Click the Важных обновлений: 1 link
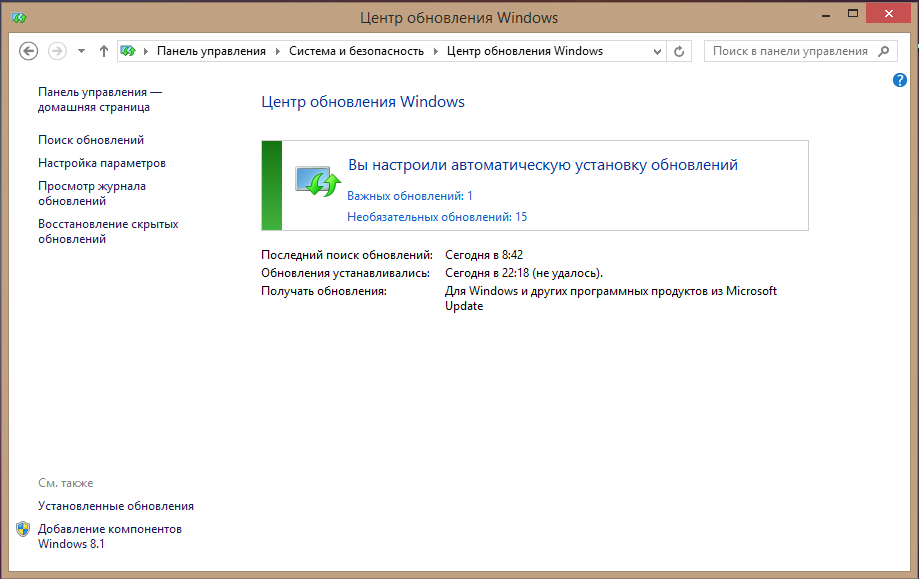The height and width of the screenshot is (579, 919). point(410,196)
